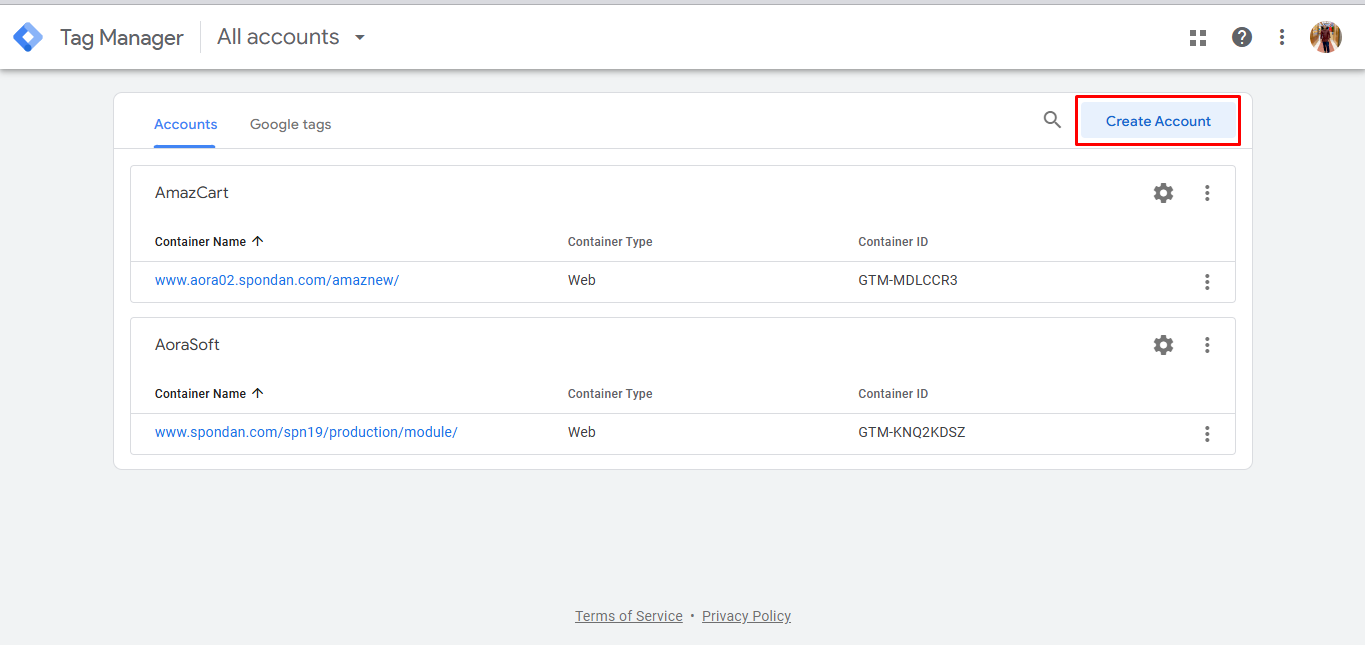
Task: Click the AoraSoft account name
Action: coord(187,345)
